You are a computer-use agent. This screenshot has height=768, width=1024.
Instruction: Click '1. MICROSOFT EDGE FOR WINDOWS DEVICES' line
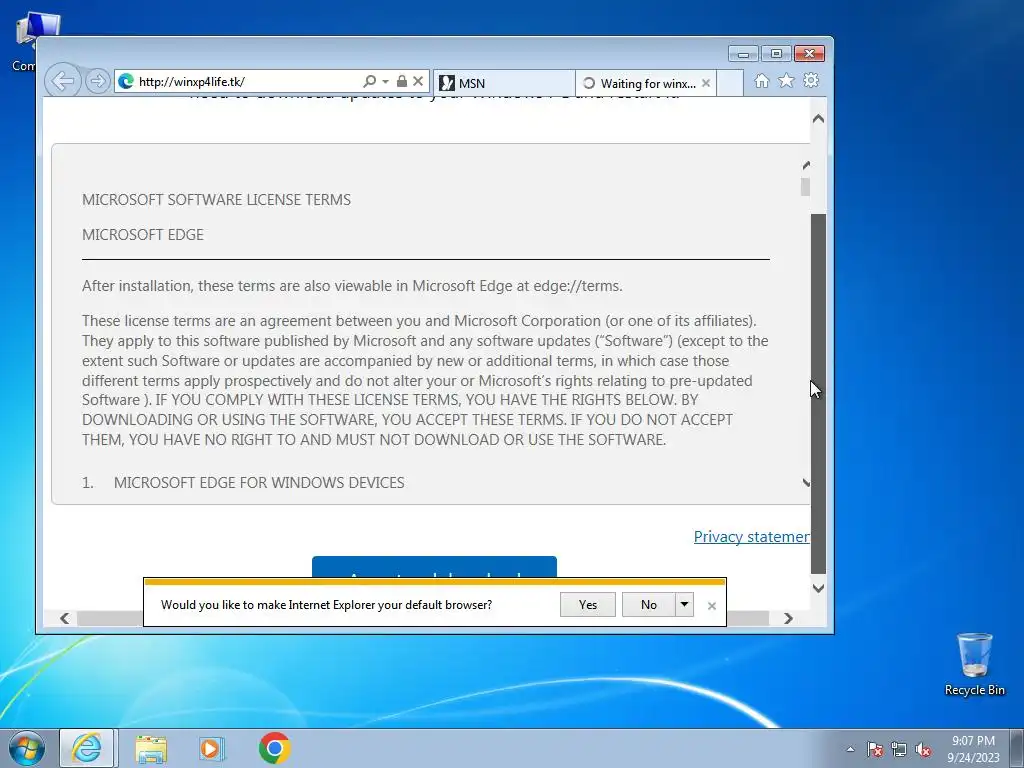click(x=243, y=483)
